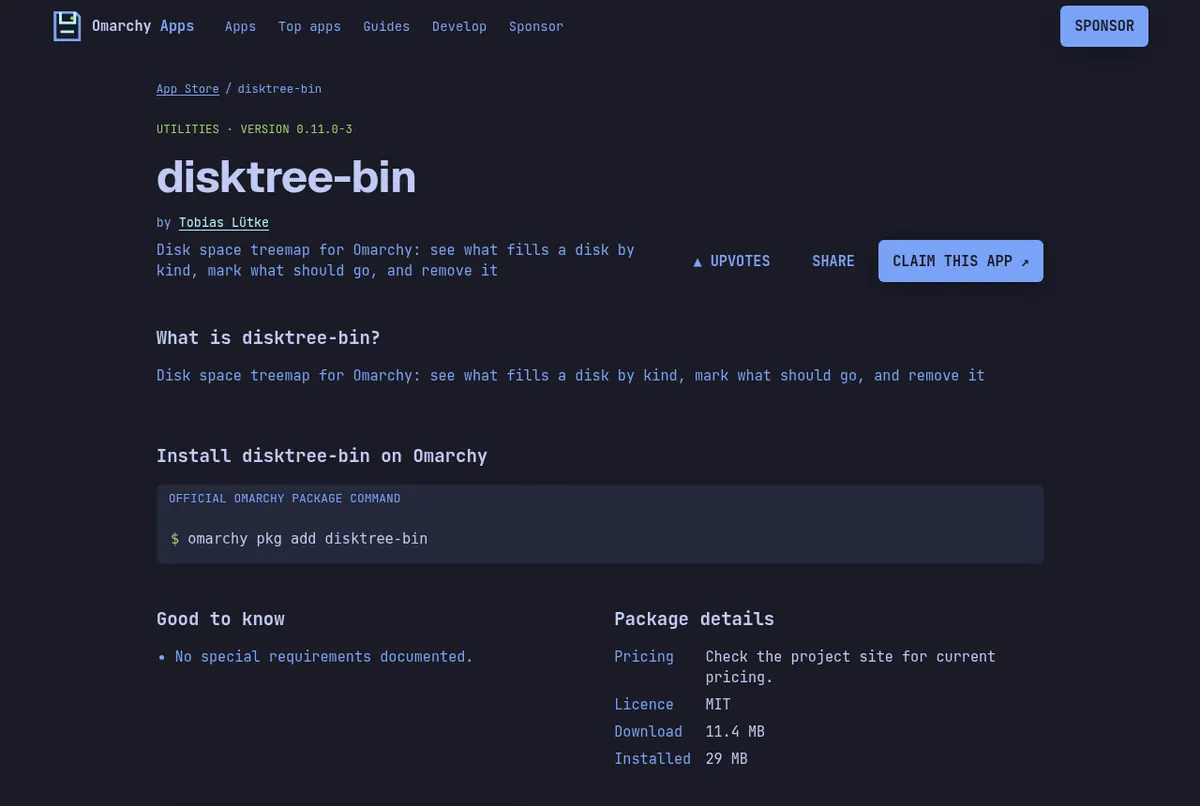Select Develop in the navigation bar
The image size is (1200, 806).
pyautogui.click(x=459, y=27)
